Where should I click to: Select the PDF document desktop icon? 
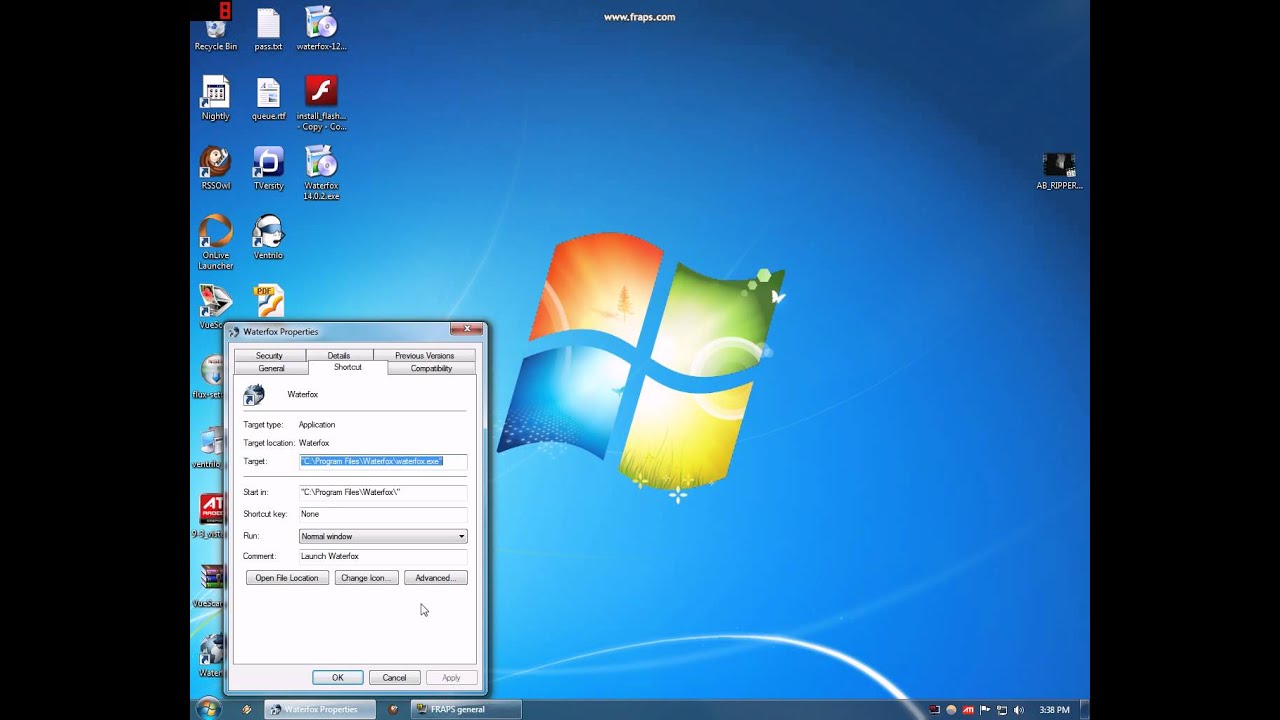[268, 300]
